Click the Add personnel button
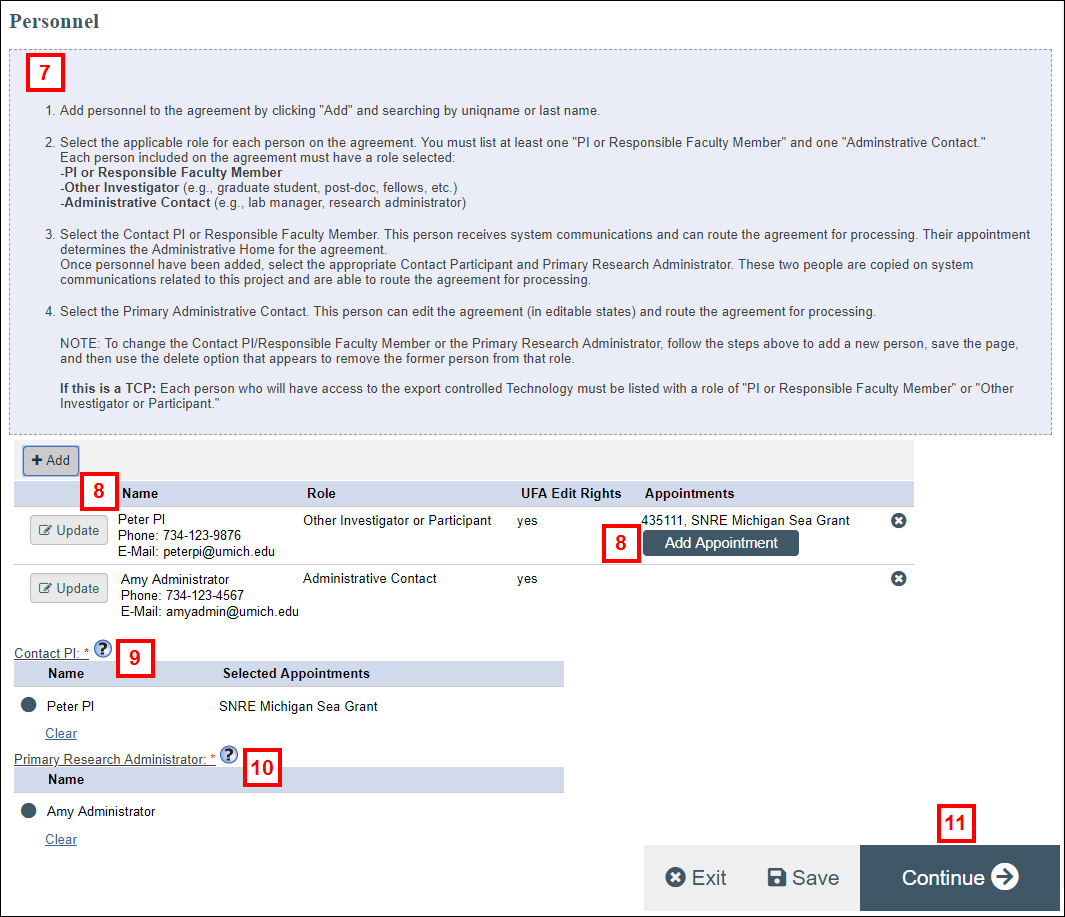Image resolution: width=1065 pixels, height=917 pixels. (x=51, y=461)
